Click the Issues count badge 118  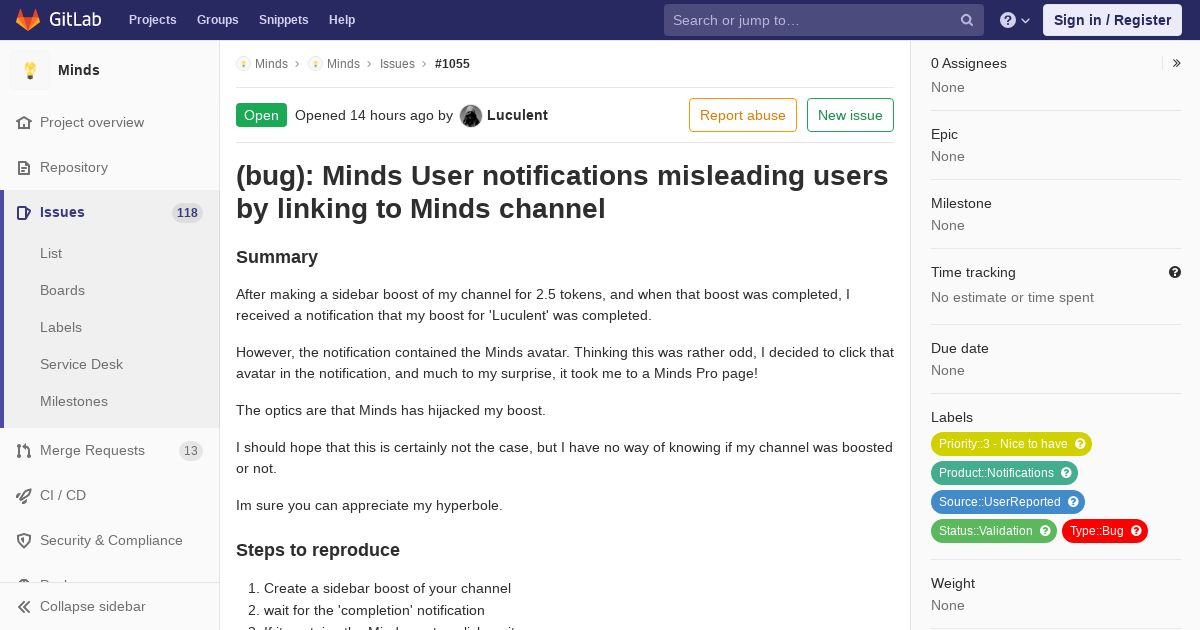[187, 212]
